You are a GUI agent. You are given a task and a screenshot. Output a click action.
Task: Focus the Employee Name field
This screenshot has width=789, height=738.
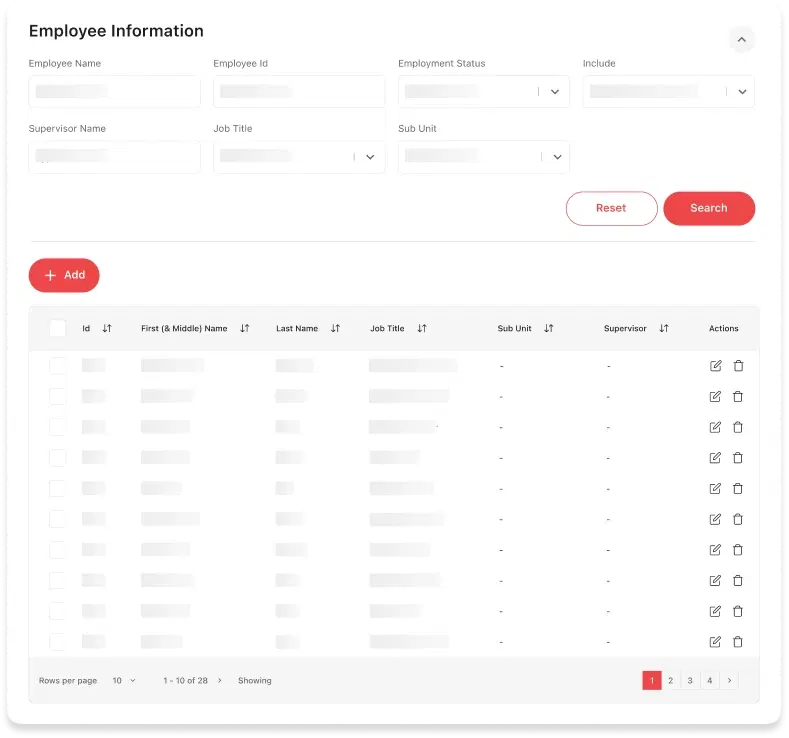(x=114, y=92)
